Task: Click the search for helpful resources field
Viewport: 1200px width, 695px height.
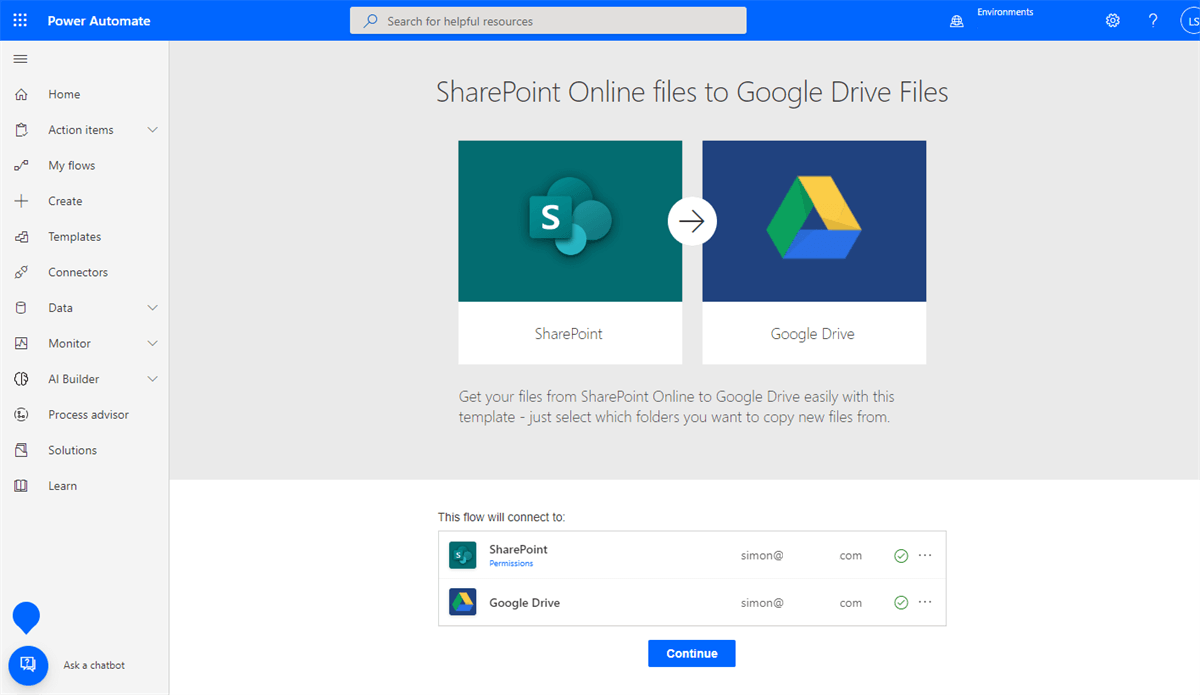Action: click(548, 20)
